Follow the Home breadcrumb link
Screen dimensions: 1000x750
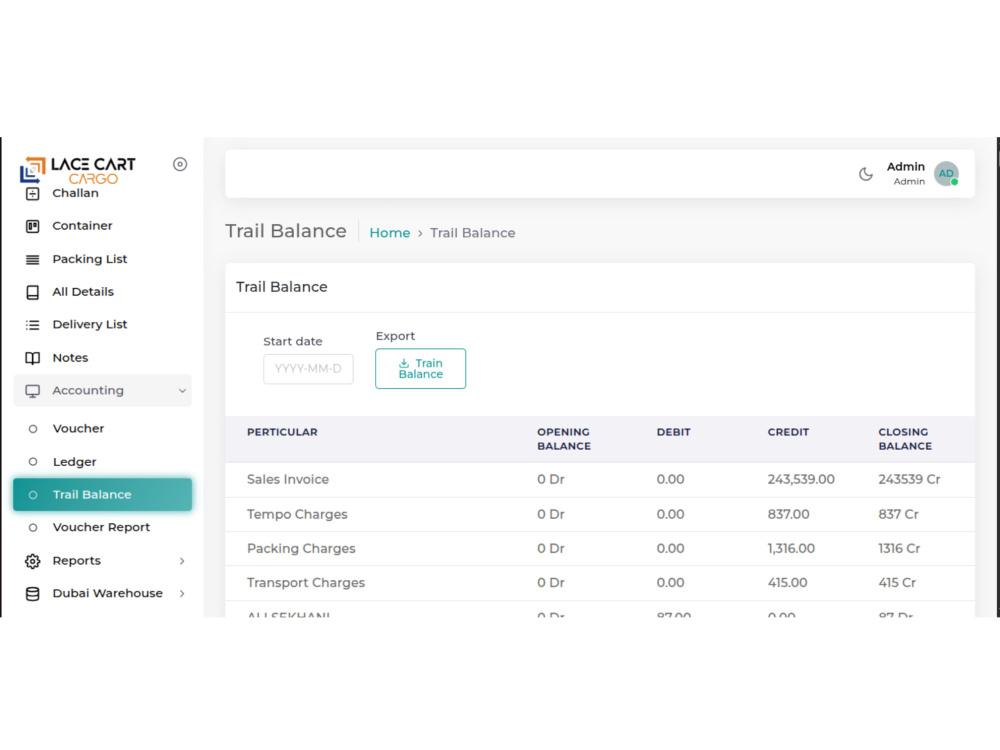coord(390,233)
